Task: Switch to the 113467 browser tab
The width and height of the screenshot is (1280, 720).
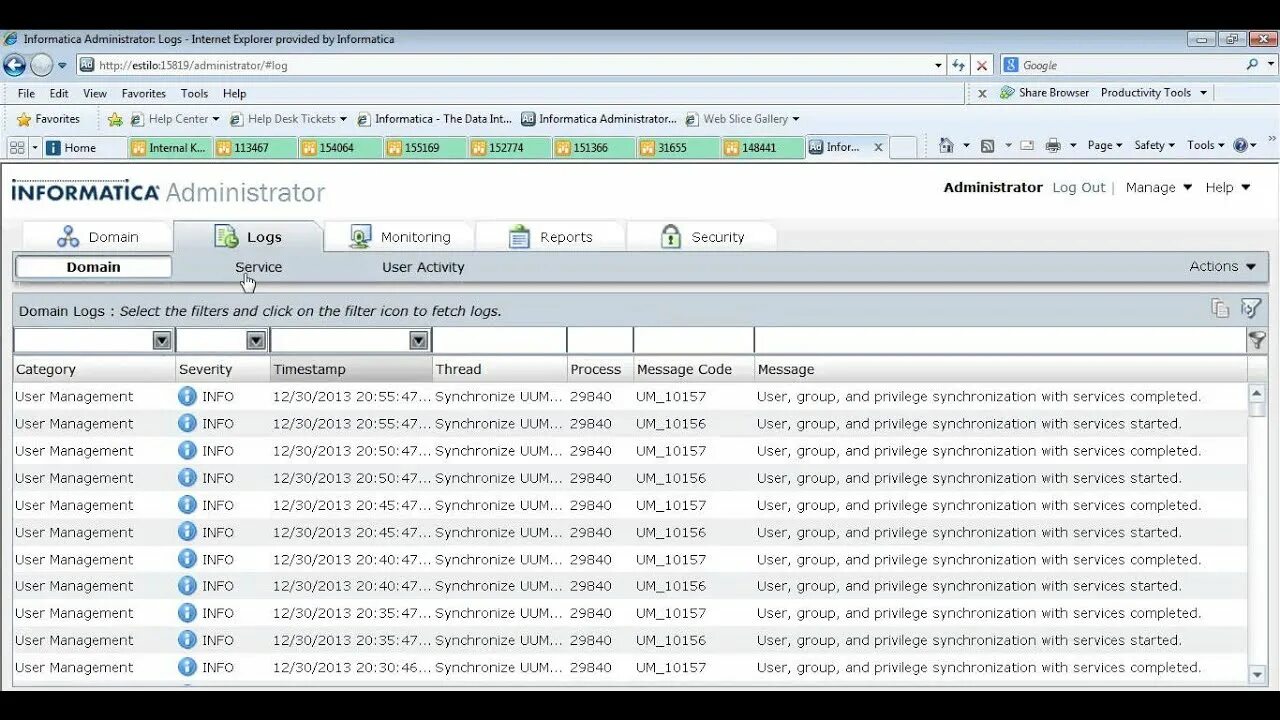Action: [x=255, y=148]
